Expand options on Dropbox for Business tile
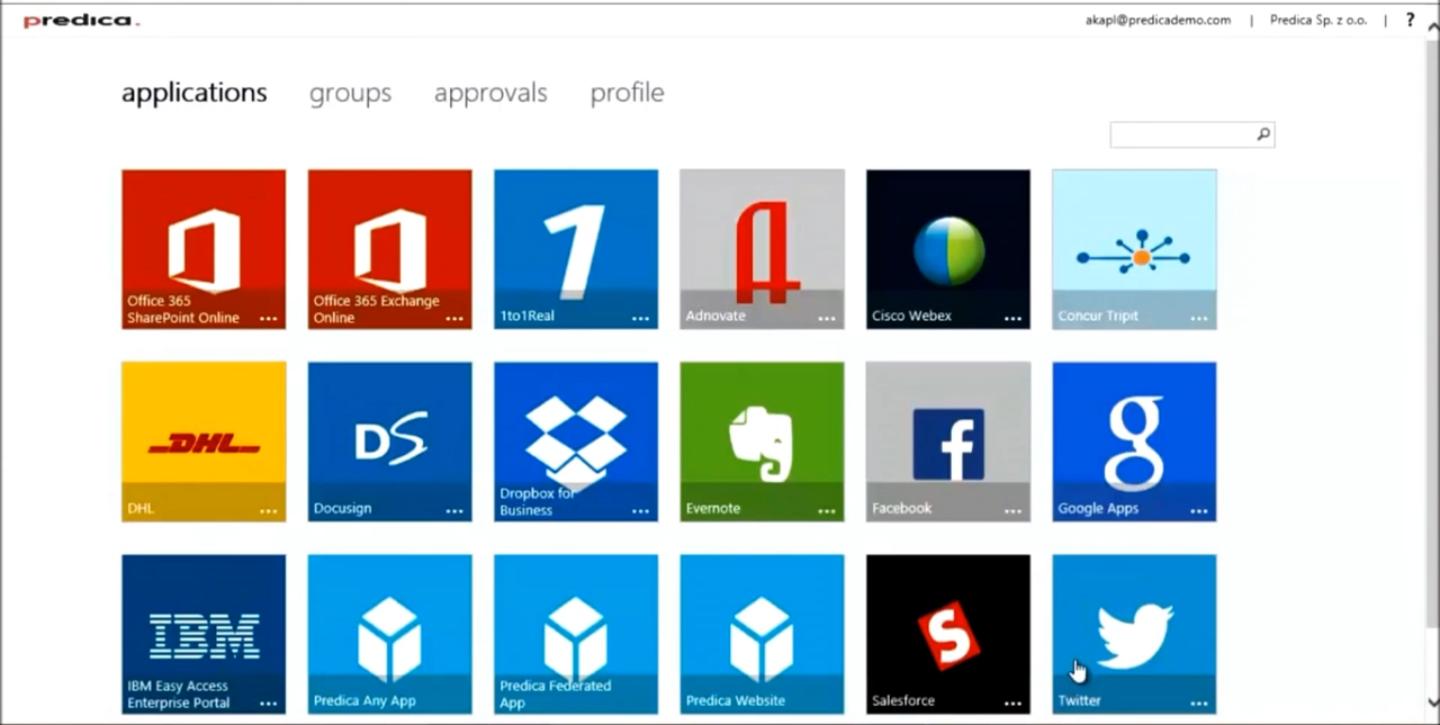The width and height of the screenshot is (1440, 725). [640, 511]
